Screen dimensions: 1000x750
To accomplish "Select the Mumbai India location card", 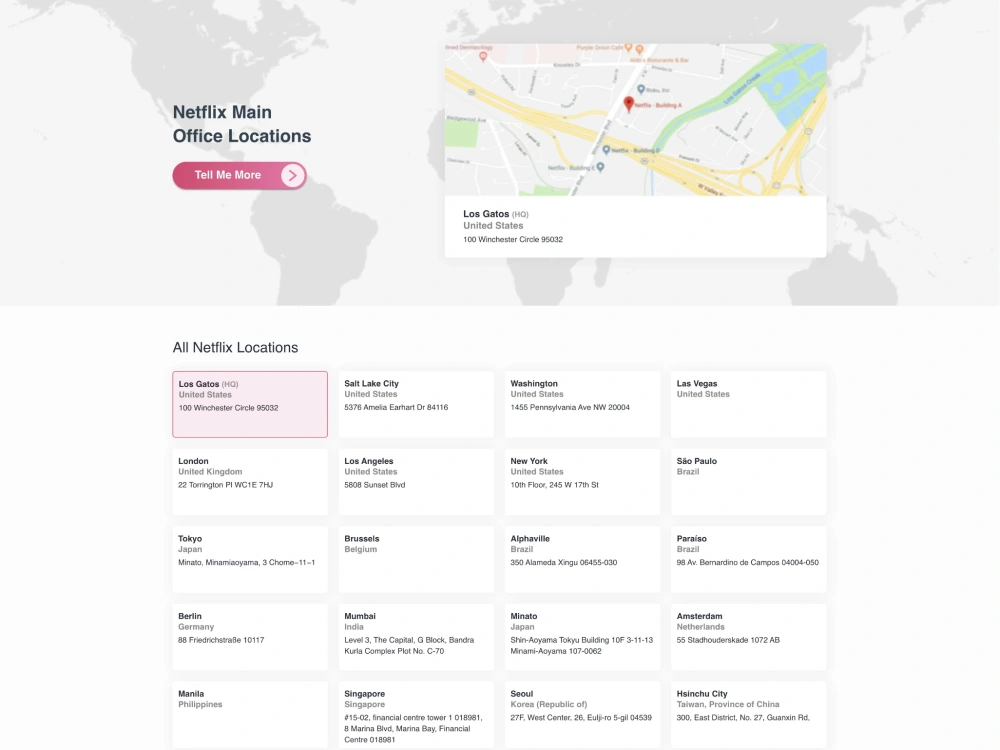I will 416,638.
